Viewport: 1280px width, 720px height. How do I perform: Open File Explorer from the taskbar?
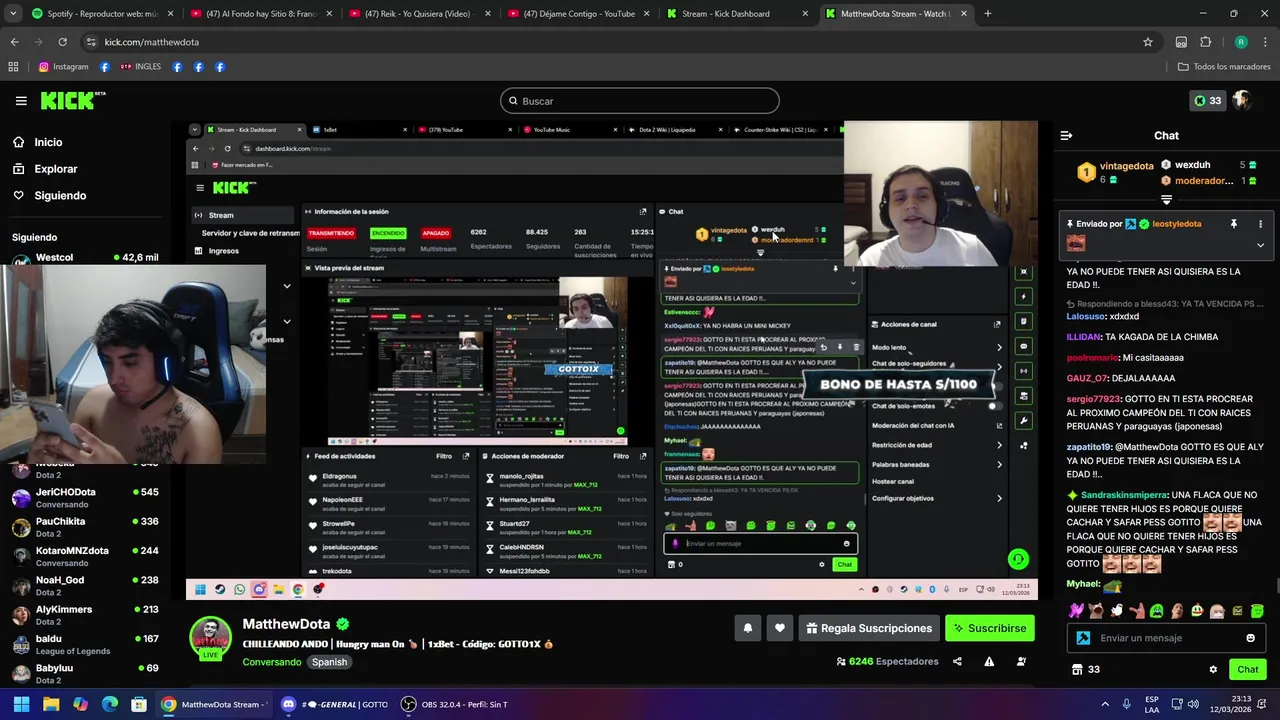click(51, 704)
